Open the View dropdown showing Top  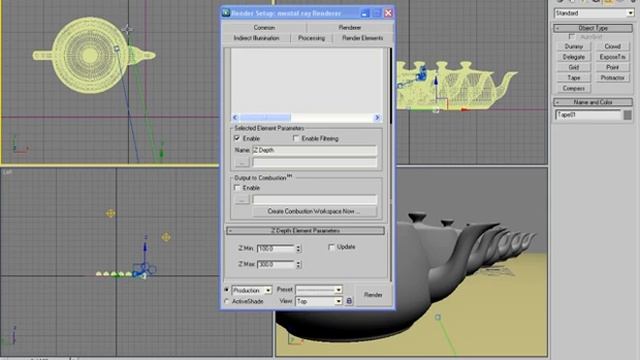click(338, 301)
